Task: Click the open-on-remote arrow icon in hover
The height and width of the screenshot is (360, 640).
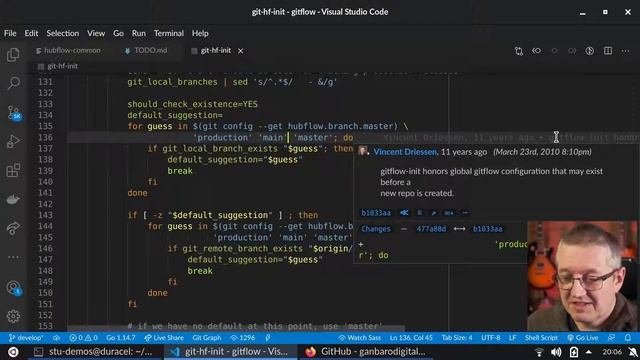Action: [433, 213]
